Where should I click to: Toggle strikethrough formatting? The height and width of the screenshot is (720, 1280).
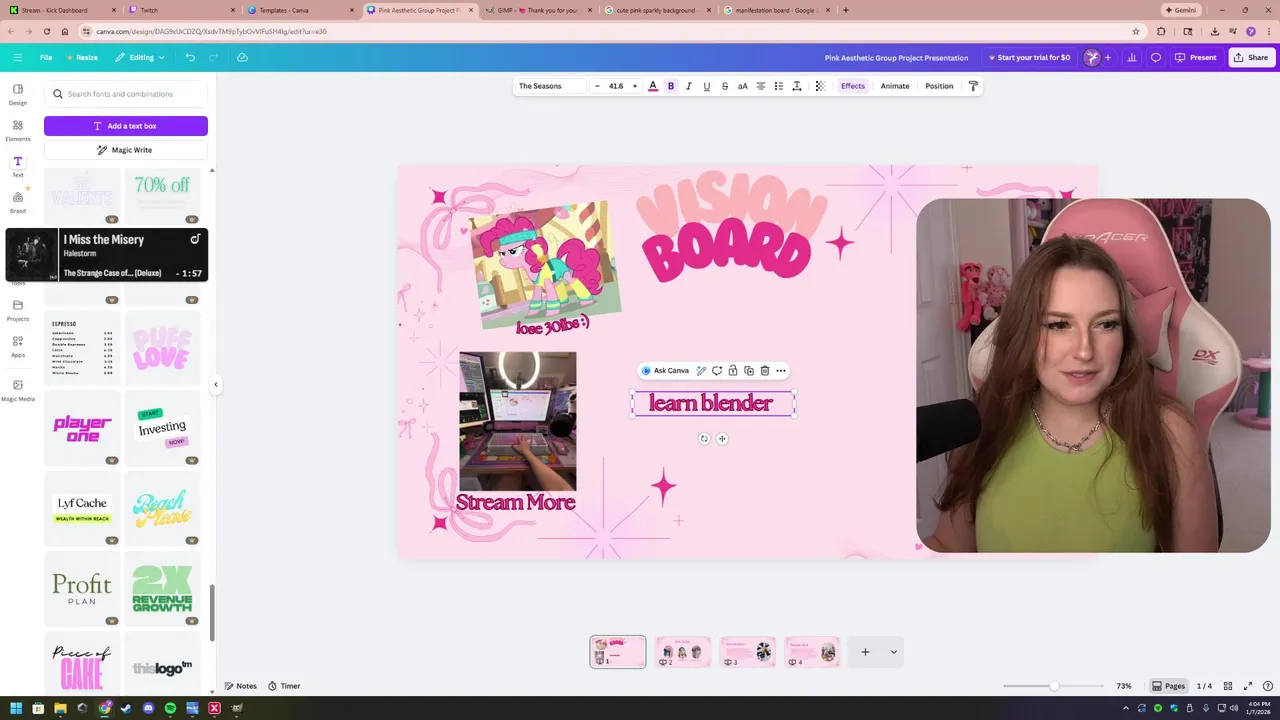(x=724, y=86)
